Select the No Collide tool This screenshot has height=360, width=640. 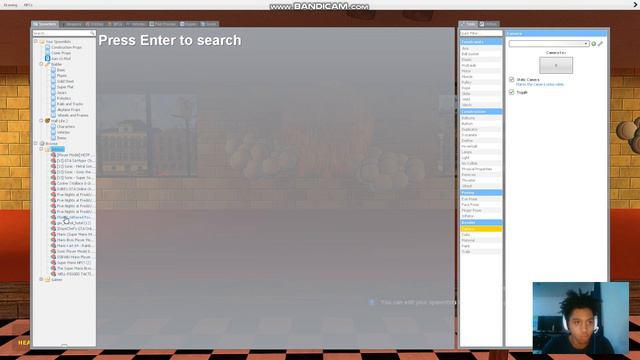[x=481, y=163]
